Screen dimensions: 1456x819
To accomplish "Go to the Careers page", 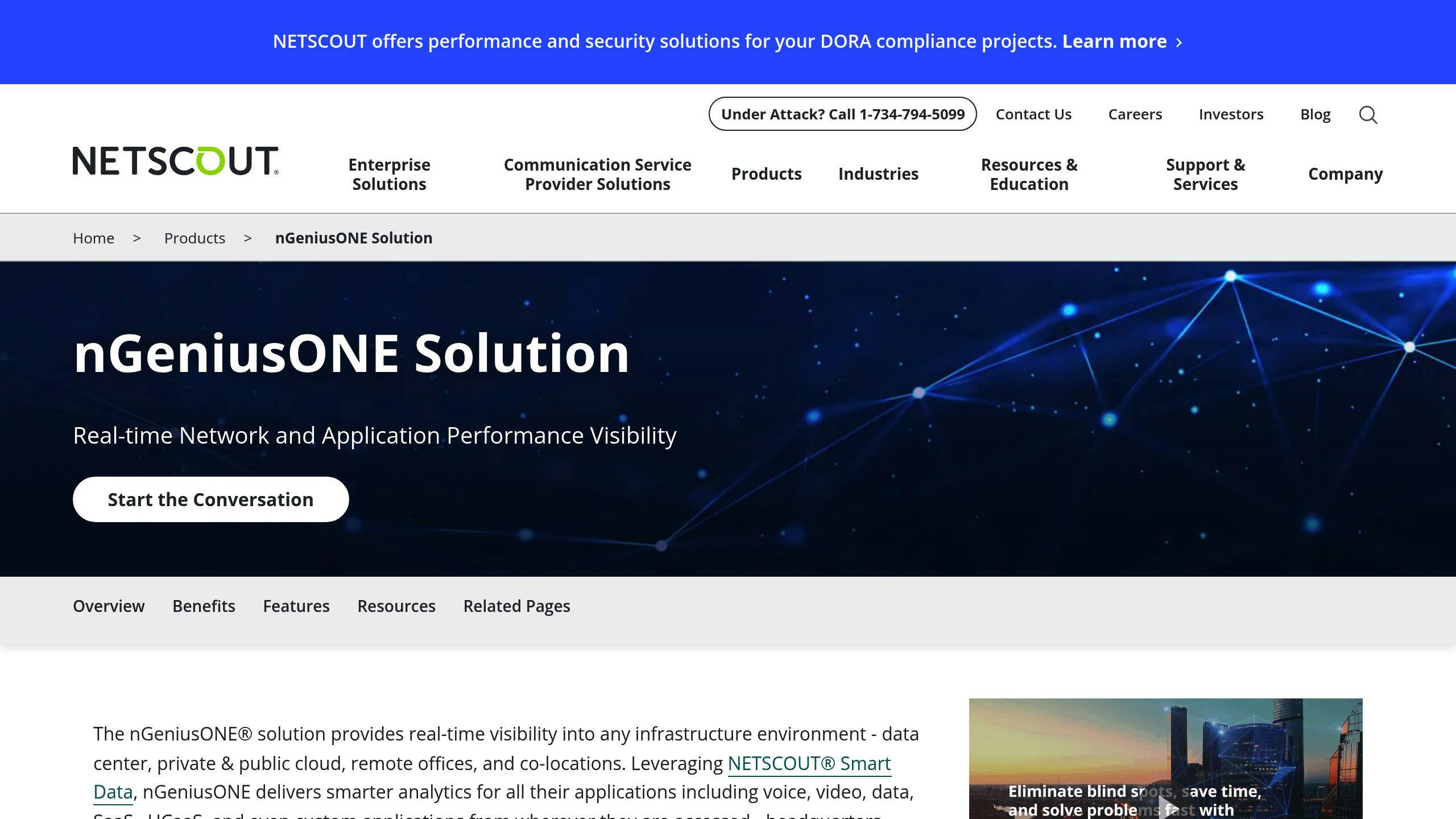I will pyautogui.click(x=1135, y=114).
